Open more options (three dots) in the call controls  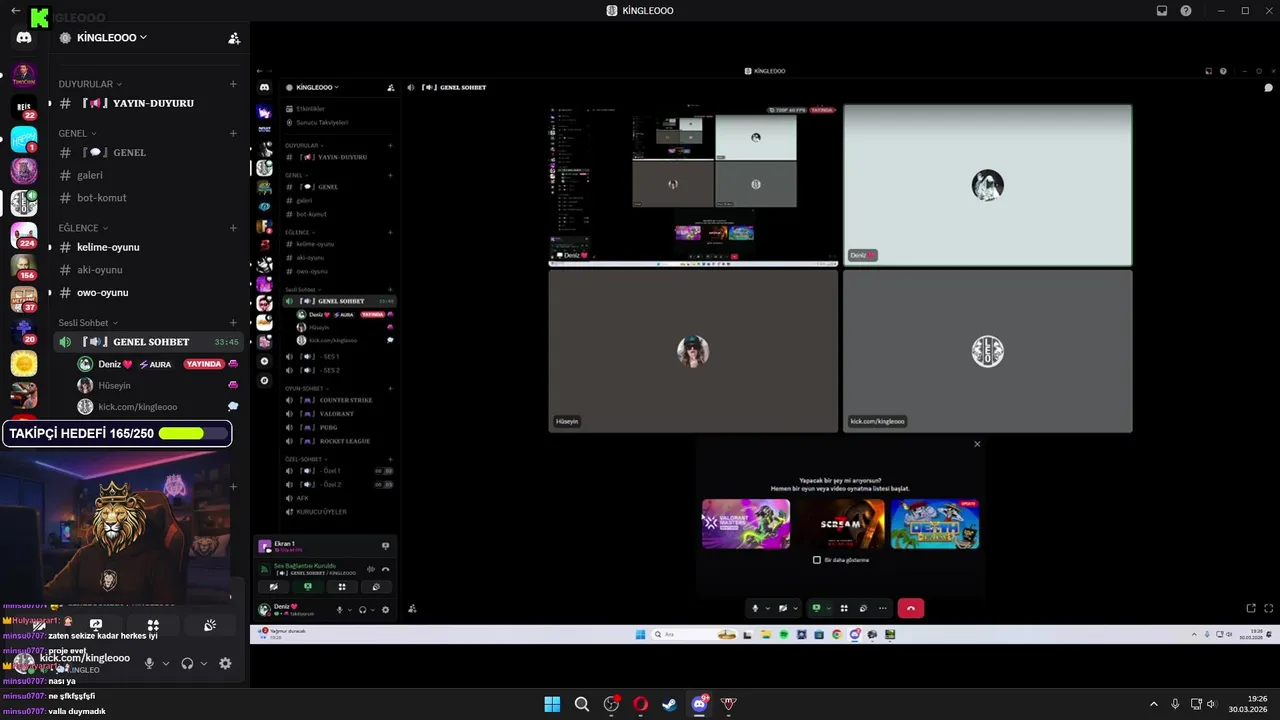pyautogui.click(x=882, y=608)
